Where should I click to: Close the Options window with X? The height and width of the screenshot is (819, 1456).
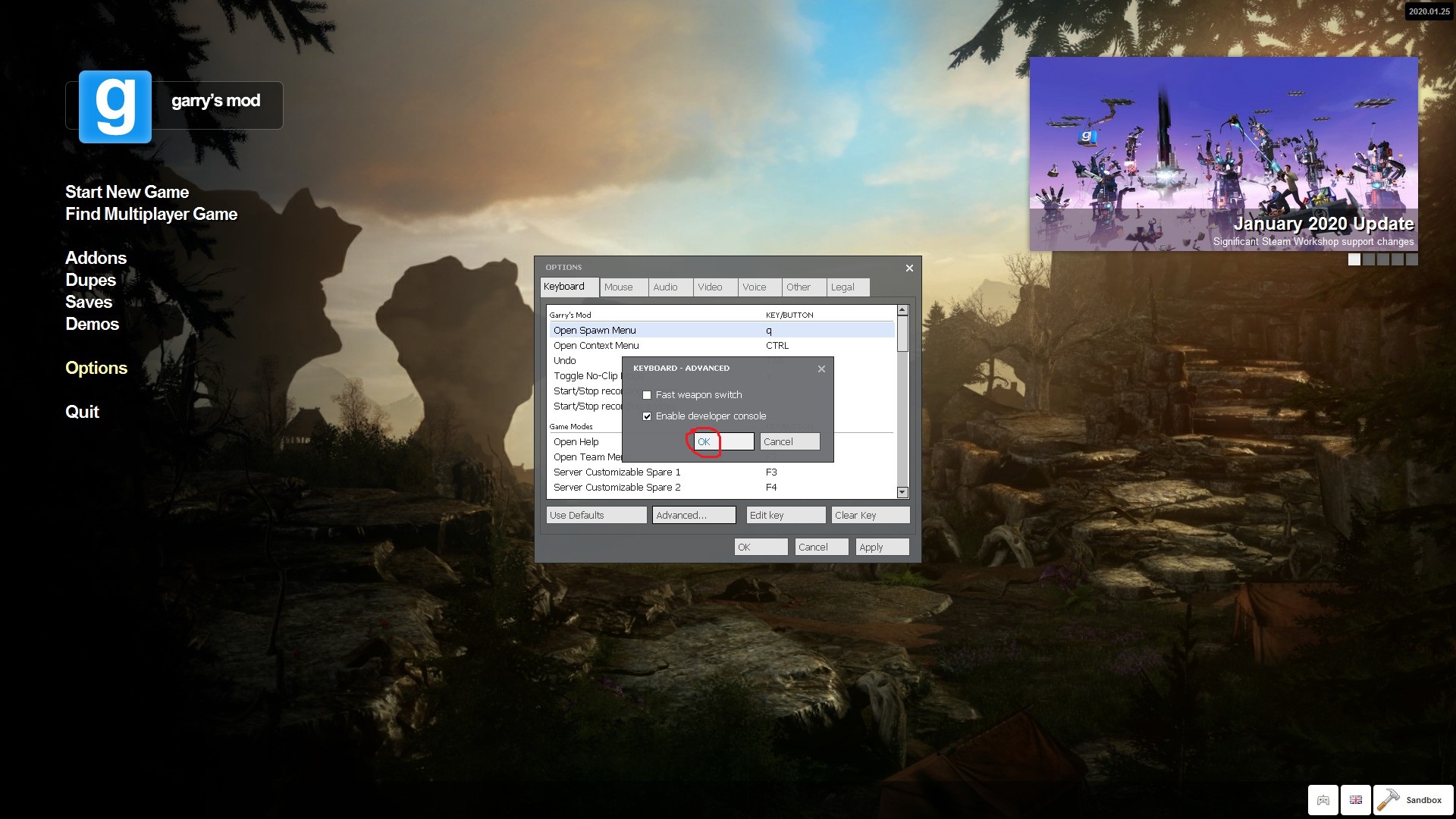pos(909,268)
